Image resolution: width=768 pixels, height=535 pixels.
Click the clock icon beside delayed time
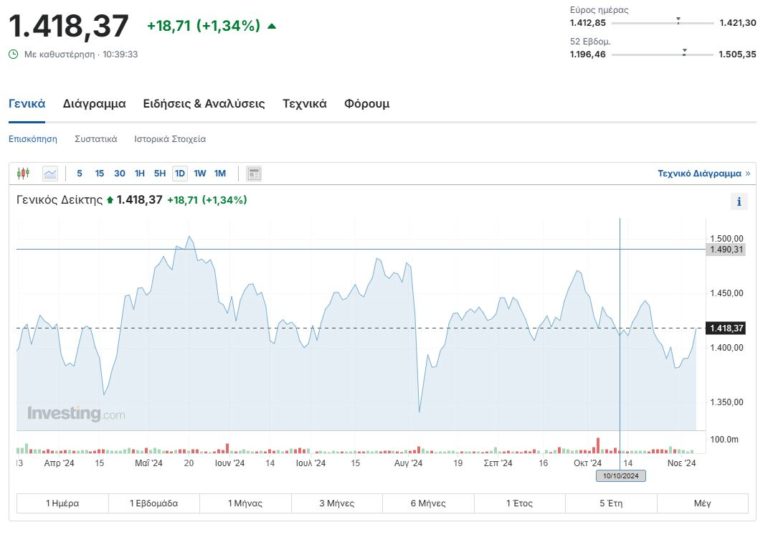14,54
